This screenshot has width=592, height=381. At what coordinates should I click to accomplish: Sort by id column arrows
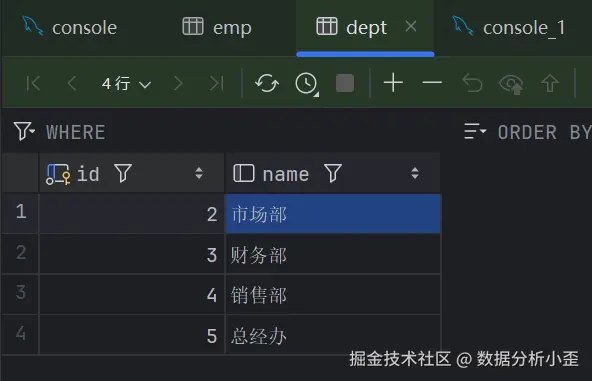pyautogui.click(x=199, y=173)
